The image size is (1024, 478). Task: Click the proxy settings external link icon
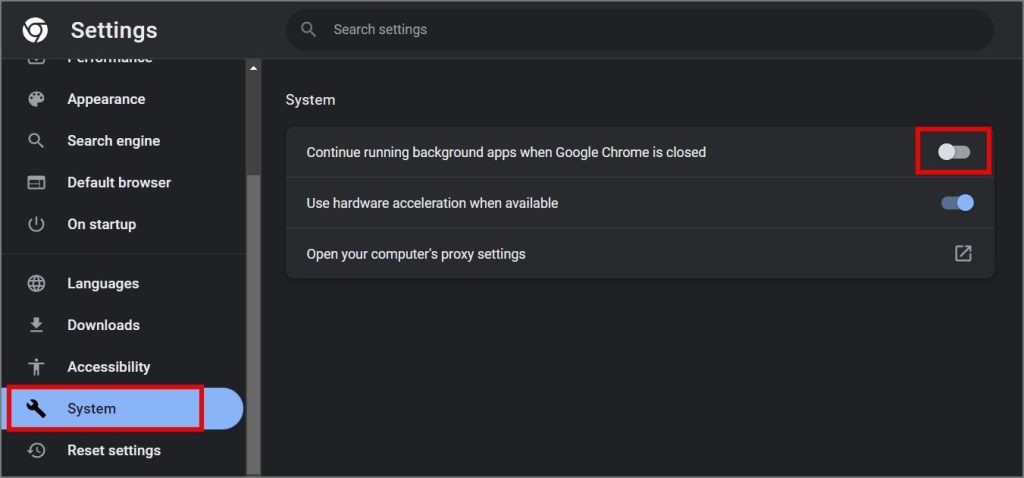(x=963, y=254)
